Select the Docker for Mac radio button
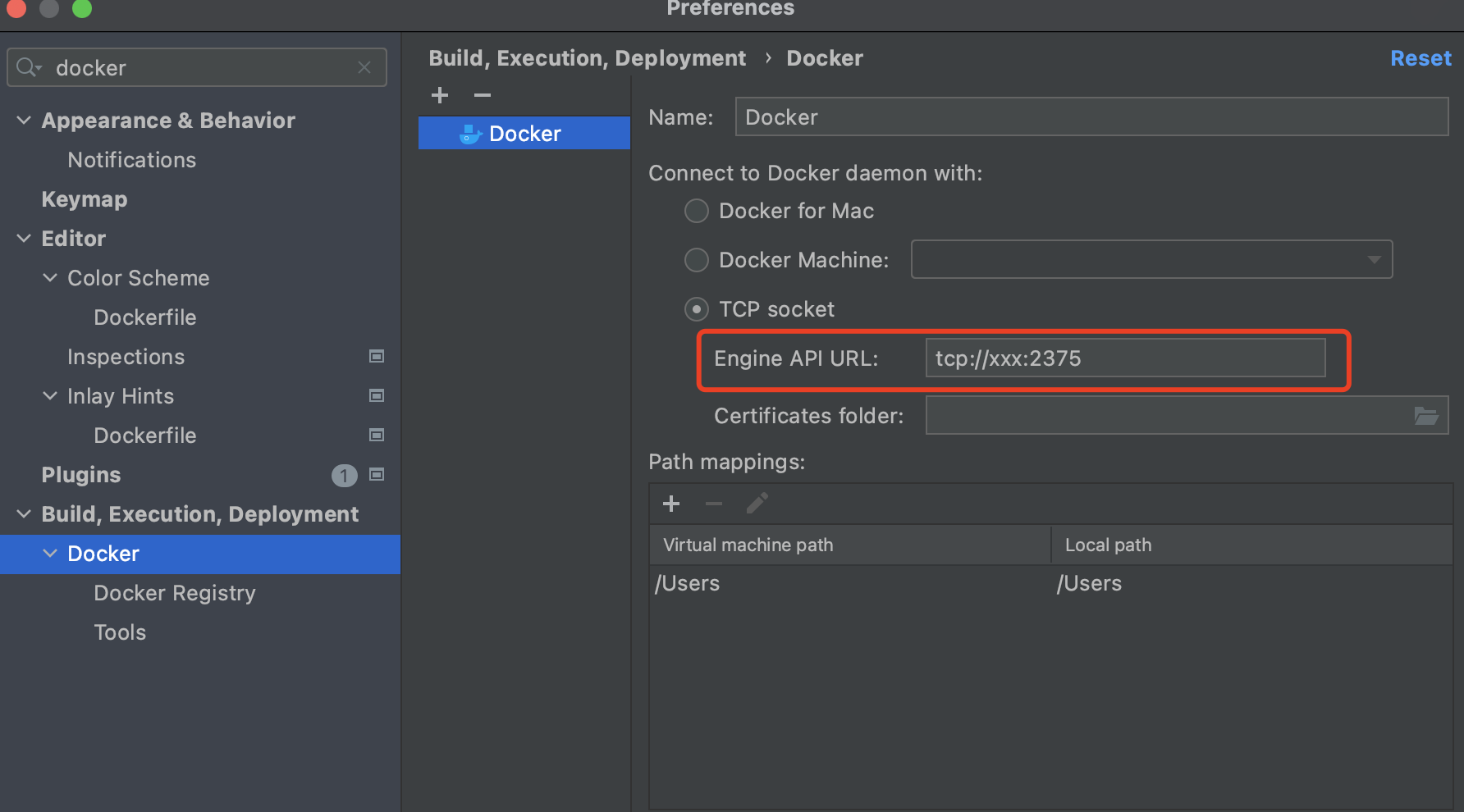1464x812 pixels. [696, 211]
